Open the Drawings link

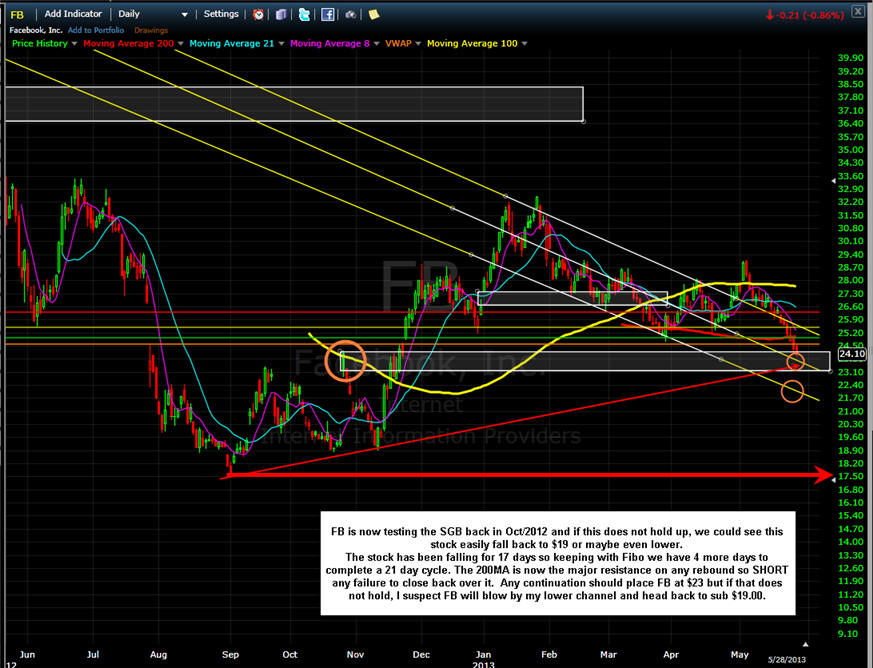pos(151,29)
